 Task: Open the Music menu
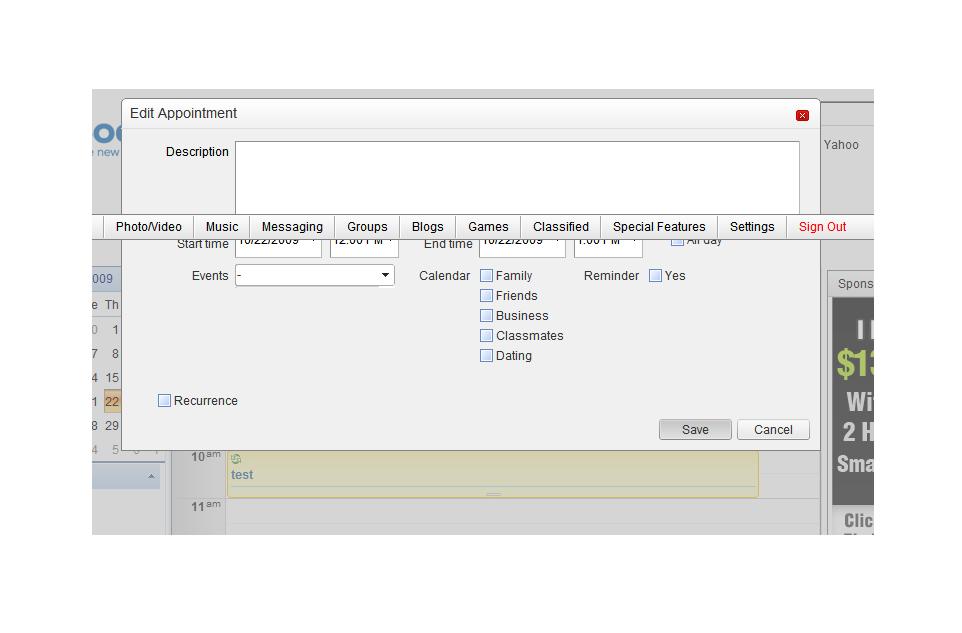coord(221,227)
